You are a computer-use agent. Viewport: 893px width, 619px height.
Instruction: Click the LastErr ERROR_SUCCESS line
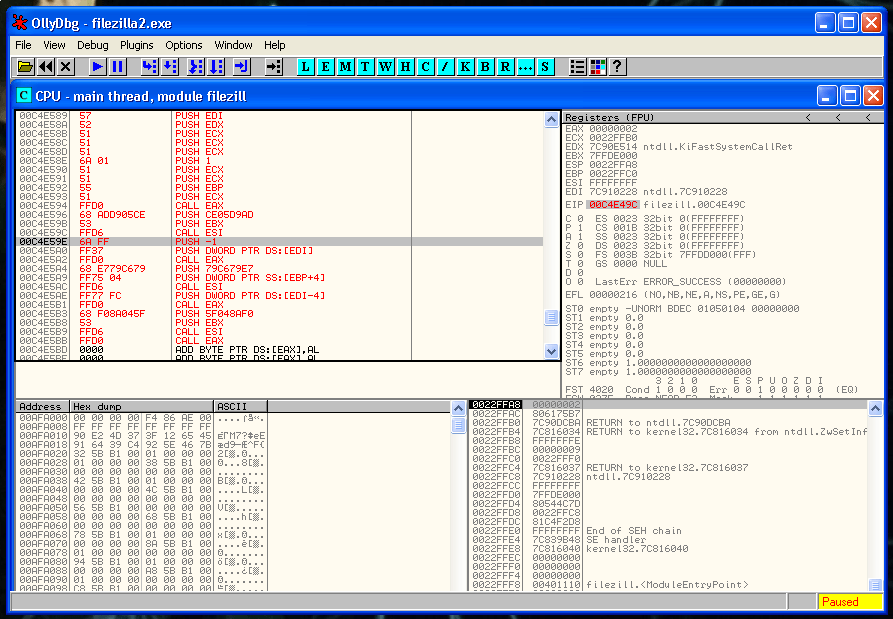click(x=690, y=282)
